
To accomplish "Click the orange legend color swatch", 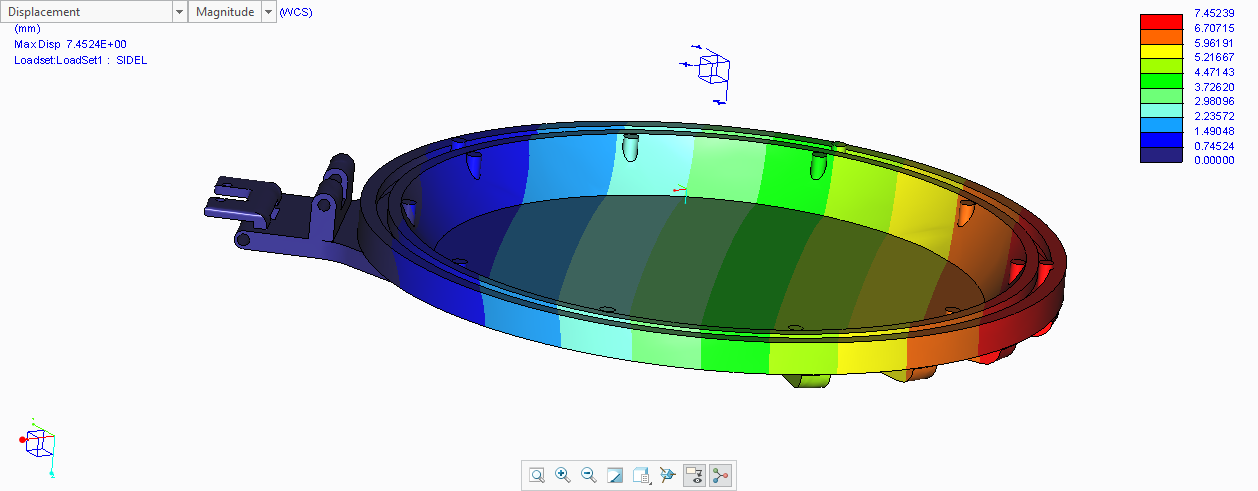I will (1160, 36).
